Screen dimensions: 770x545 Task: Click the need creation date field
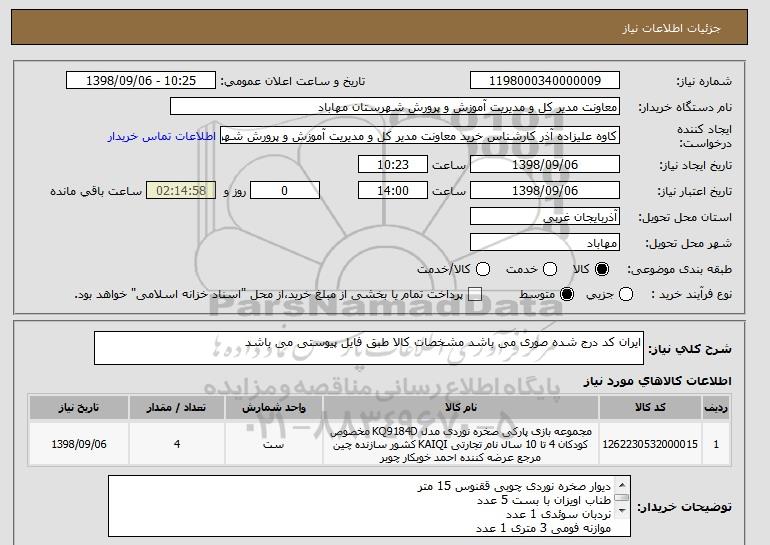[x=545, y=164]
